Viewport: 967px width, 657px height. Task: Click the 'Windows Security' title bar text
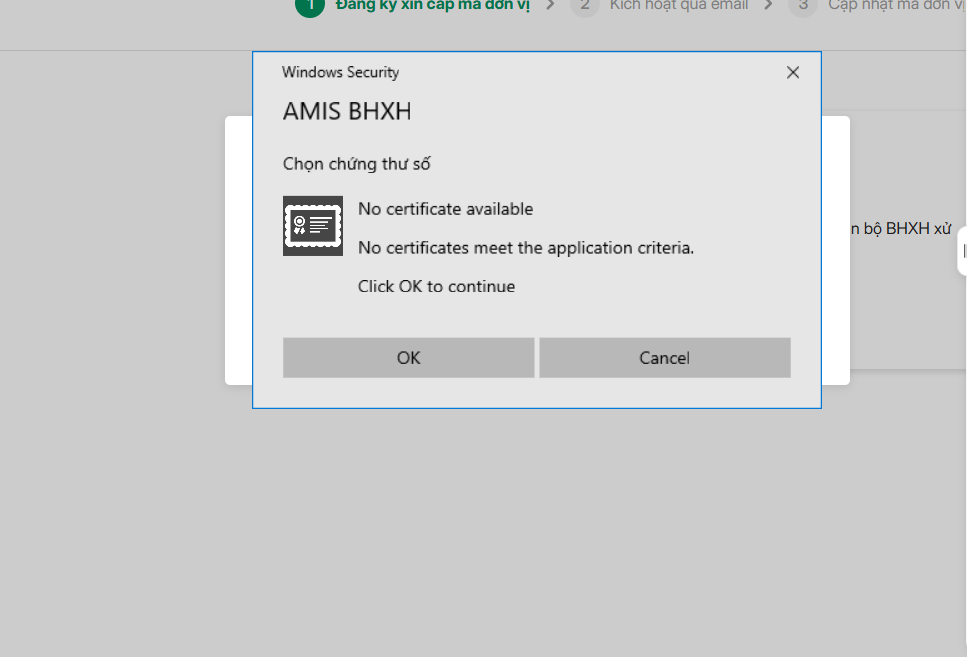(340, 72)
